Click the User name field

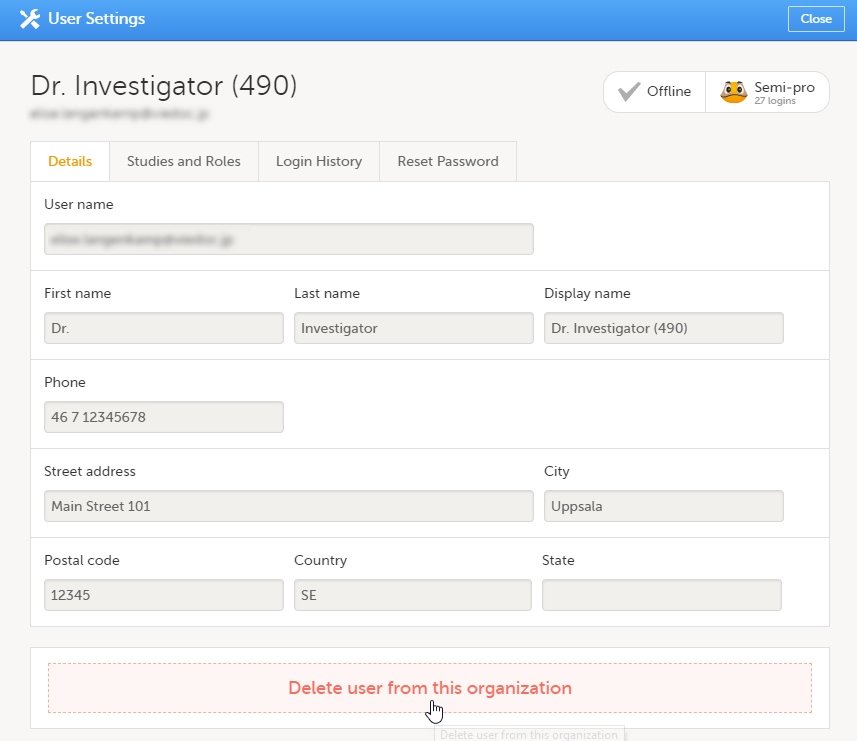287,239
